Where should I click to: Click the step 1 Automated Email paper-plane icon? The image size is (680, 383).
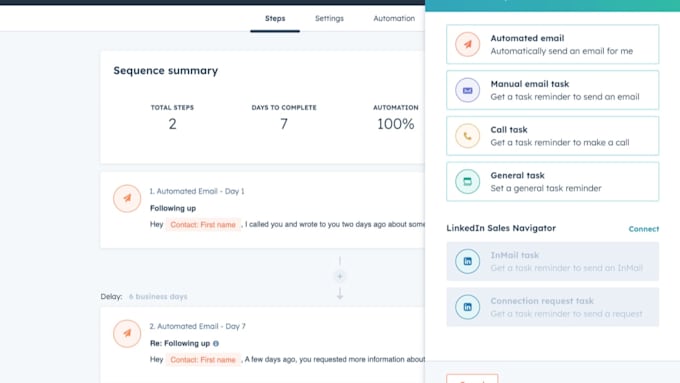click(x=127, y=198)
